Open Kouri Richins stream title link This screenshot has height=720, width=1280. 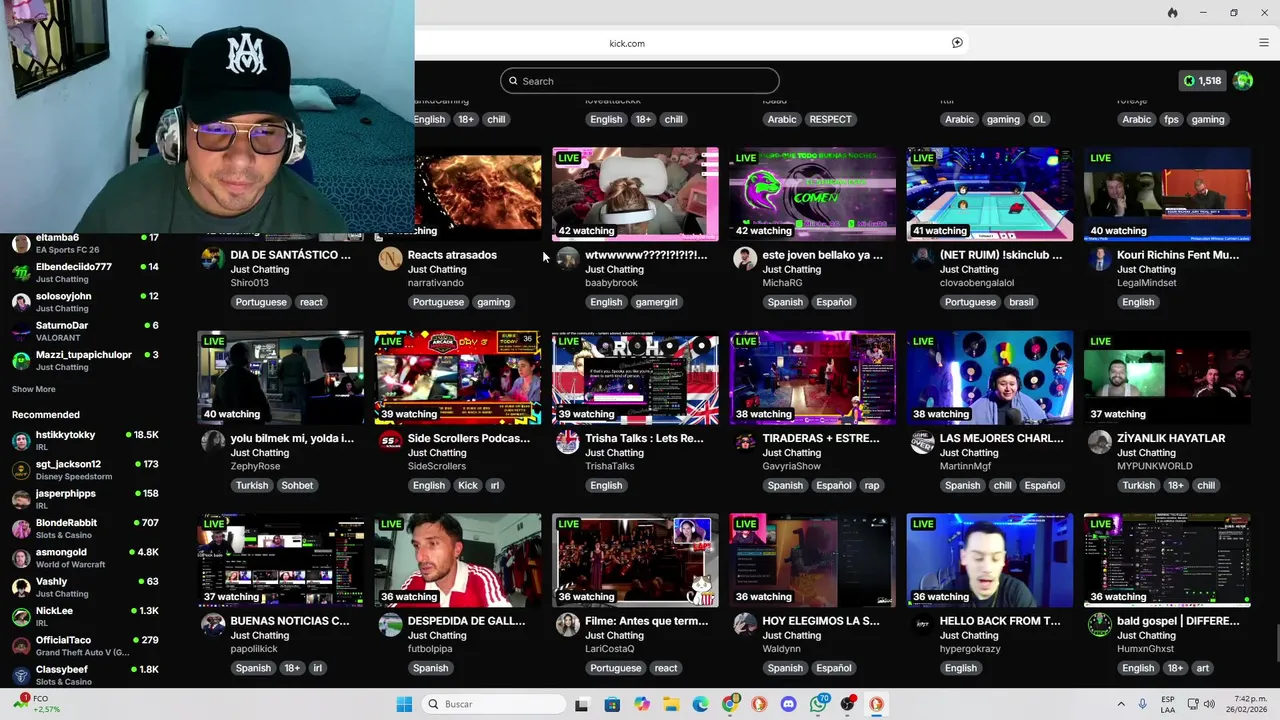[x=1178, y=255]
